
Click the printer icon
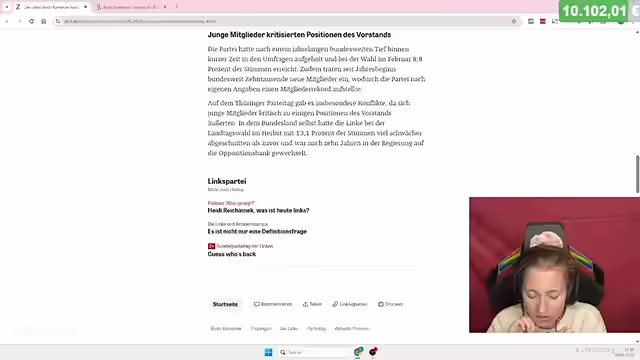coord(380,304)
